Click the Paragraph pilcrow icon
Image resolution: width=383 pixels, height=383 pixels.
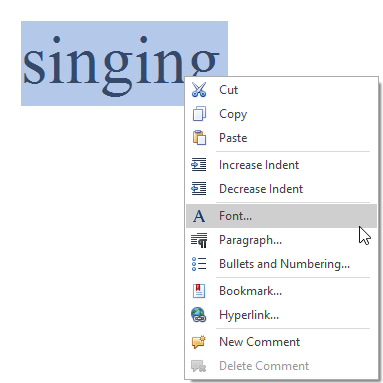click(199, 240)
